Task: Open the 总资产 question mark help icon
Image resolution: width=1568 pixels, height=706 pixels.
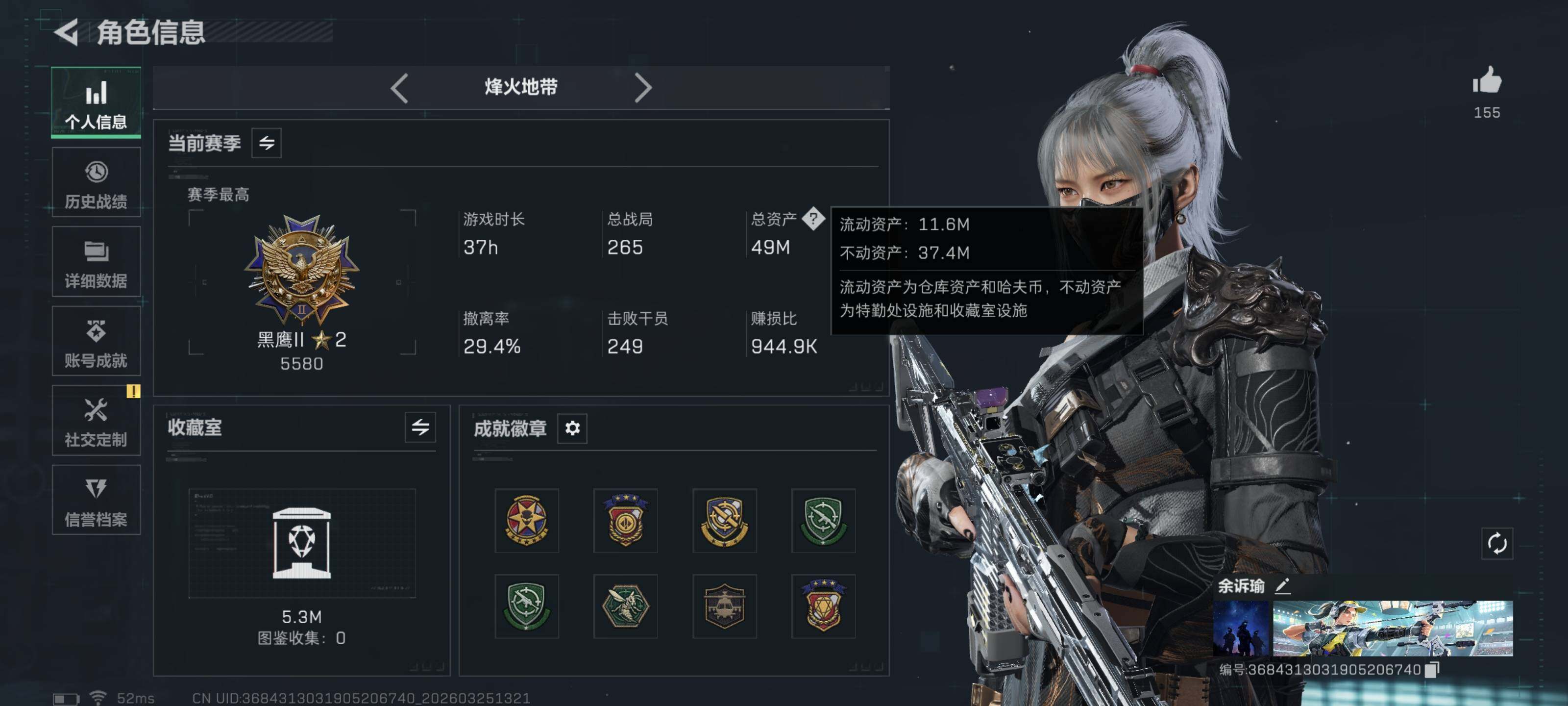Action: [812, 219]
